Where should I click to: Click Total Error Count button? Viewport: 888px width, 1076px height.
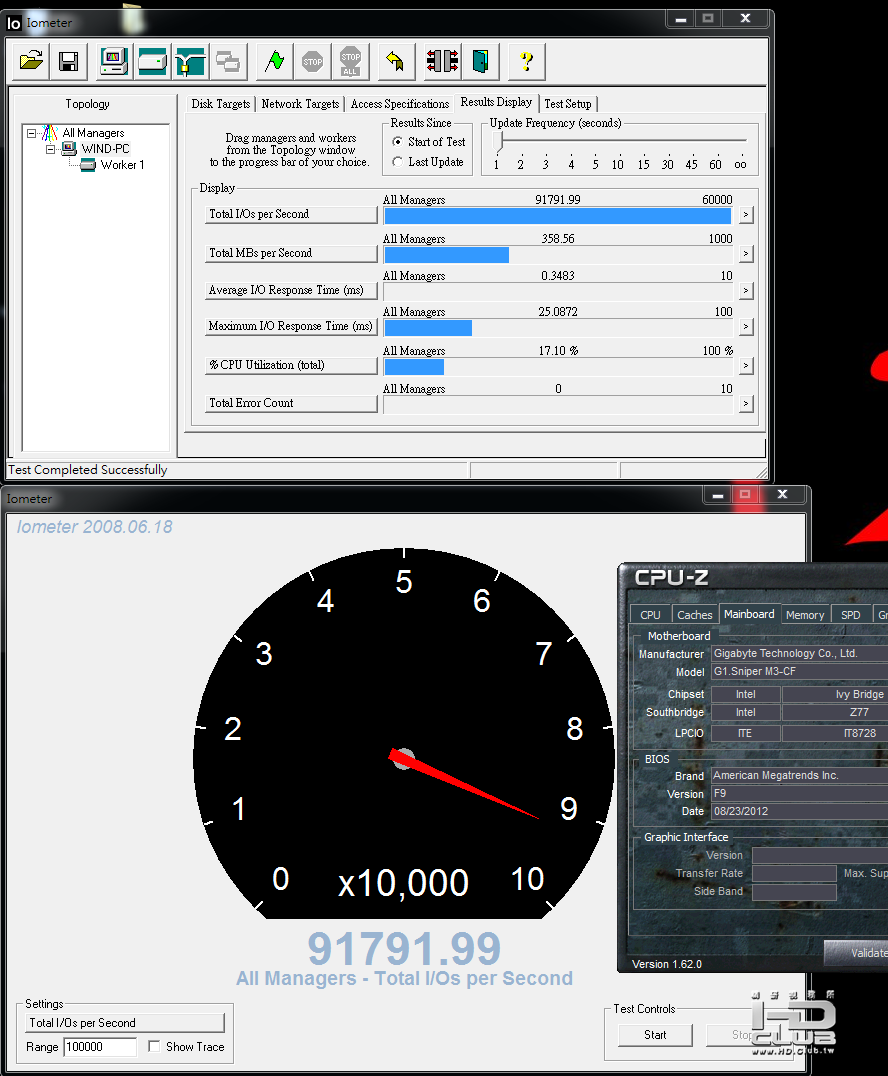[x=292, y=404]
